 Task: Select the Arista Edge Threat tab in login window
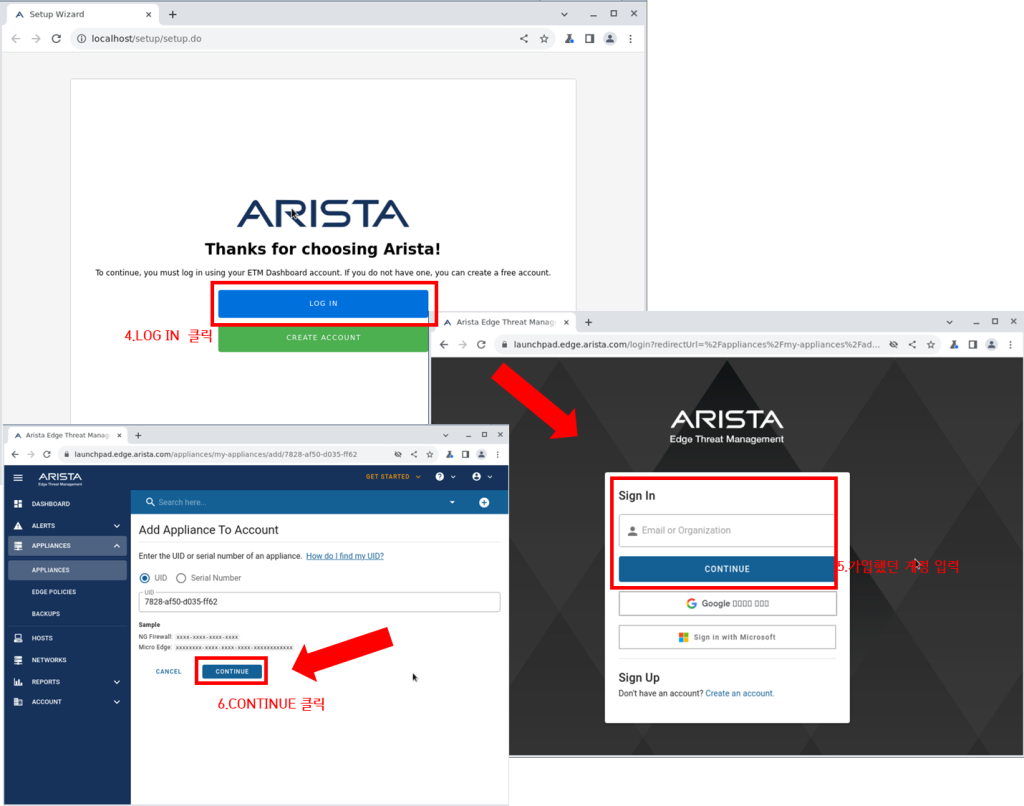point(507,322)
